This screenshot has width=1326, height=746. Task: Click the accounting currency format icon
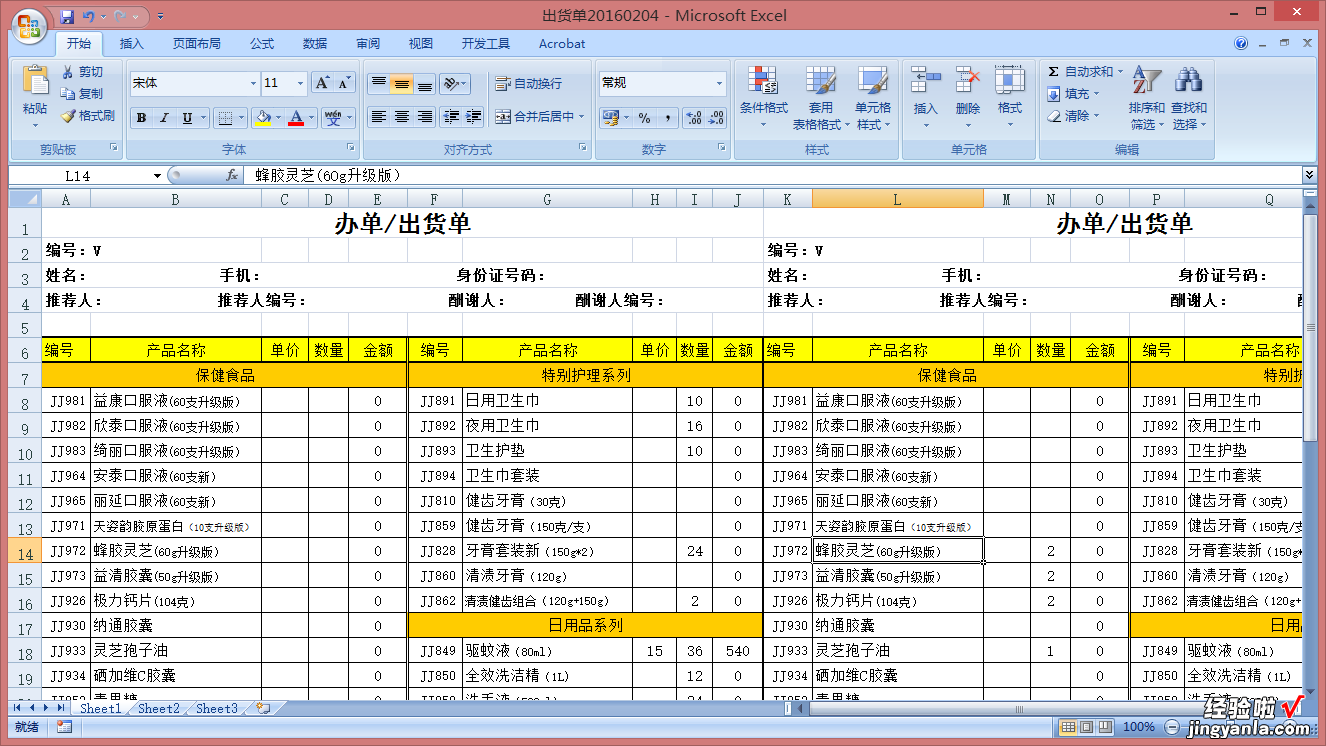pos(610,118)
